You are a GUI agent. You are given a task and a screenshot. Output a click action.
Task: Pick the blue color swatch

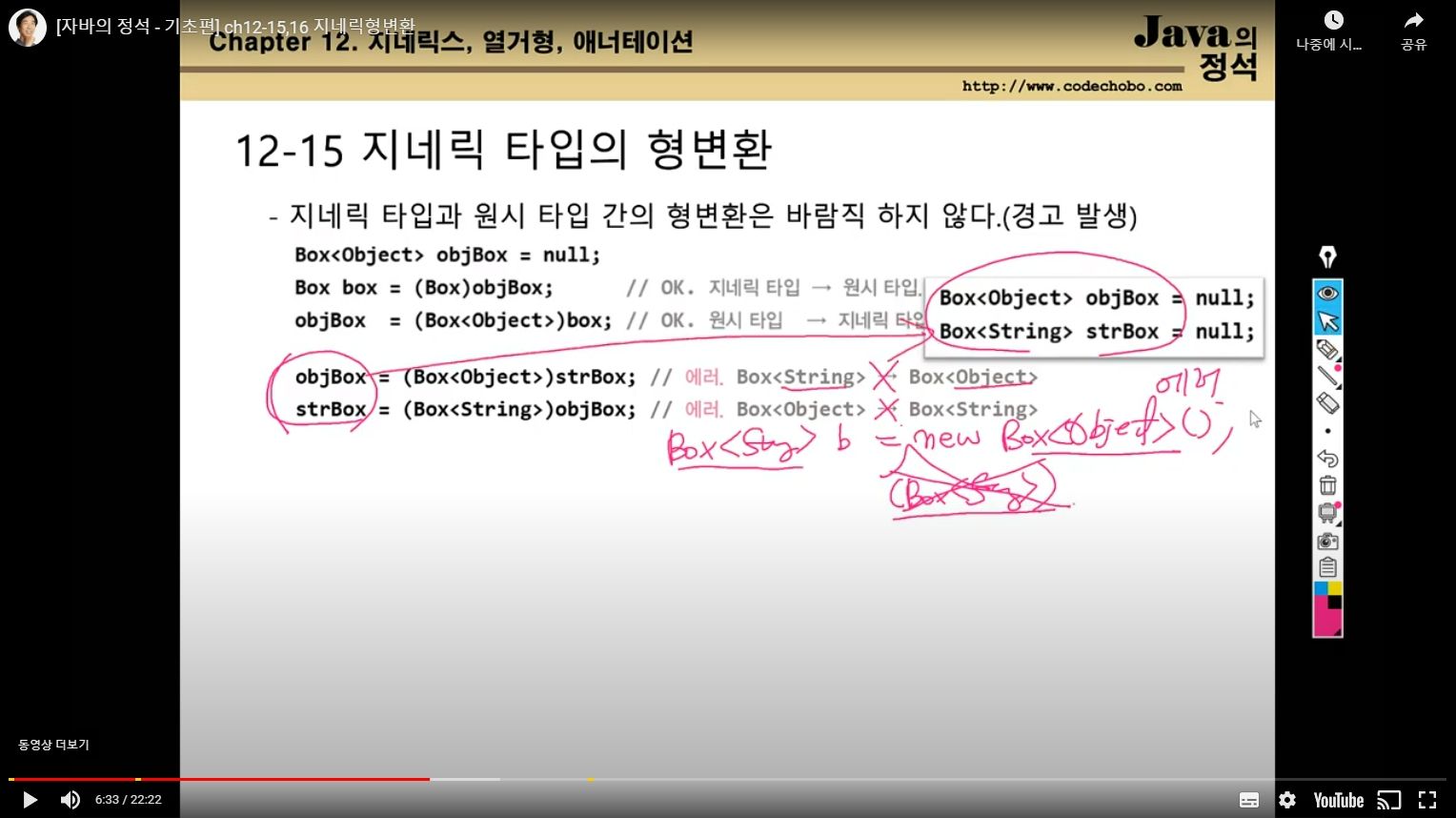[x=1321, y=588]
